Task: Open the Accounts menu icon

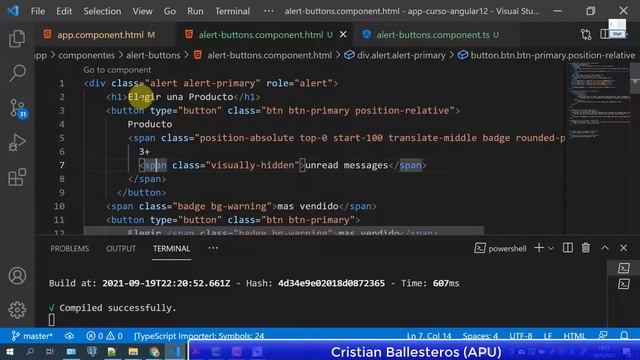Action: point(17,276)
